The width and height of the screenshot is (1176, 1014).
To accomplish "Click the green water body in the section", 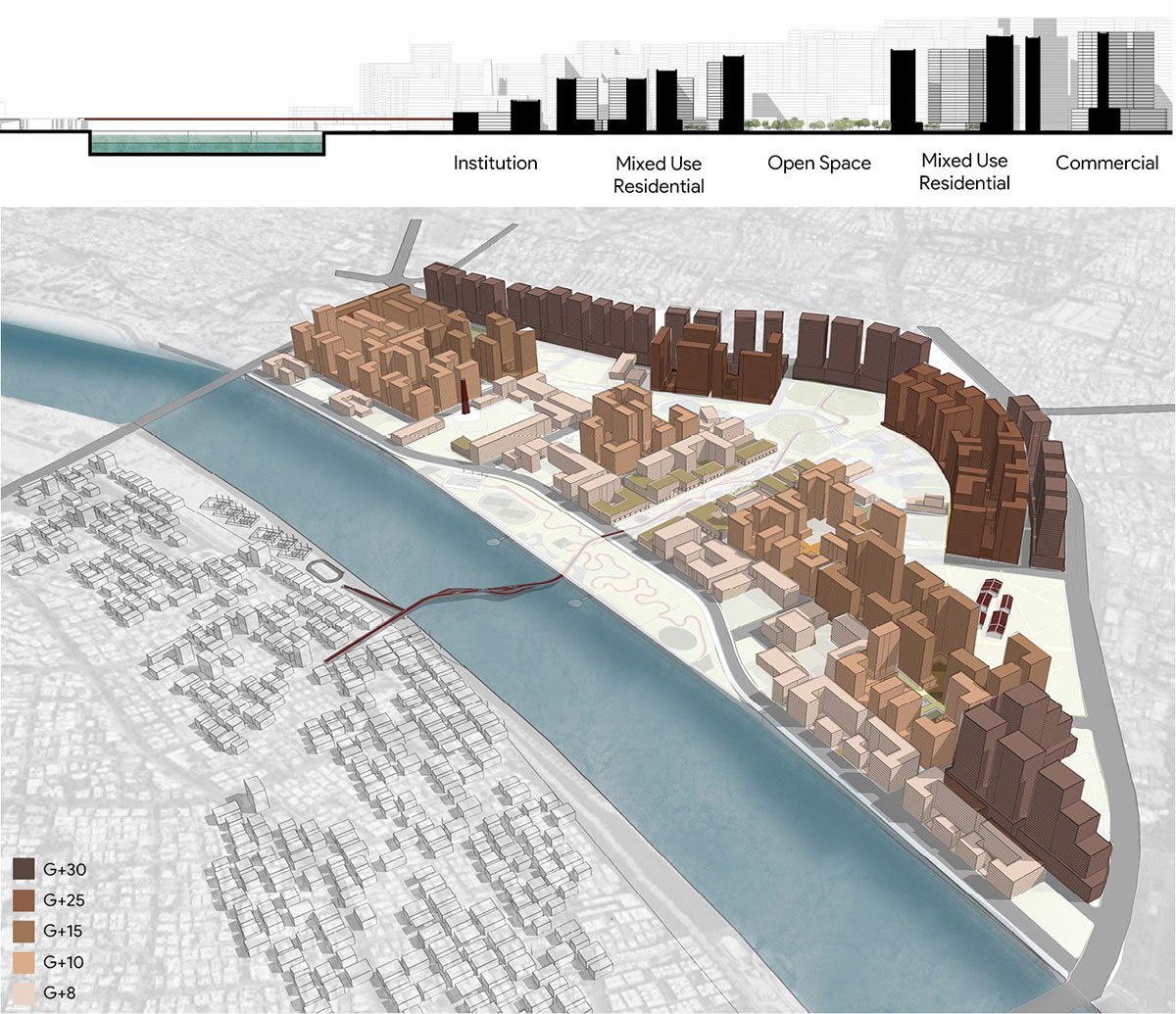I will coord(206,144).
